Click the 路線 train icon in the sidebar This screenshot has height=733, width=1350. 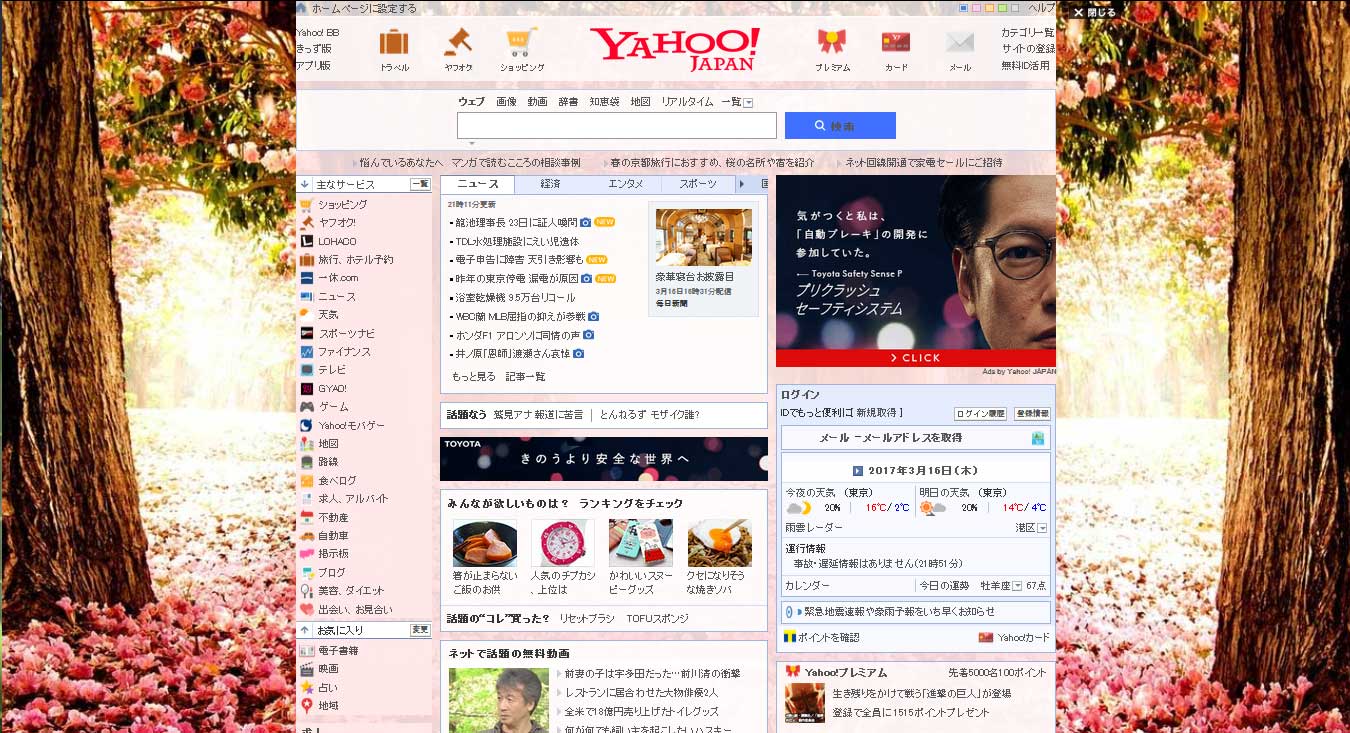(x=307, y=462)
